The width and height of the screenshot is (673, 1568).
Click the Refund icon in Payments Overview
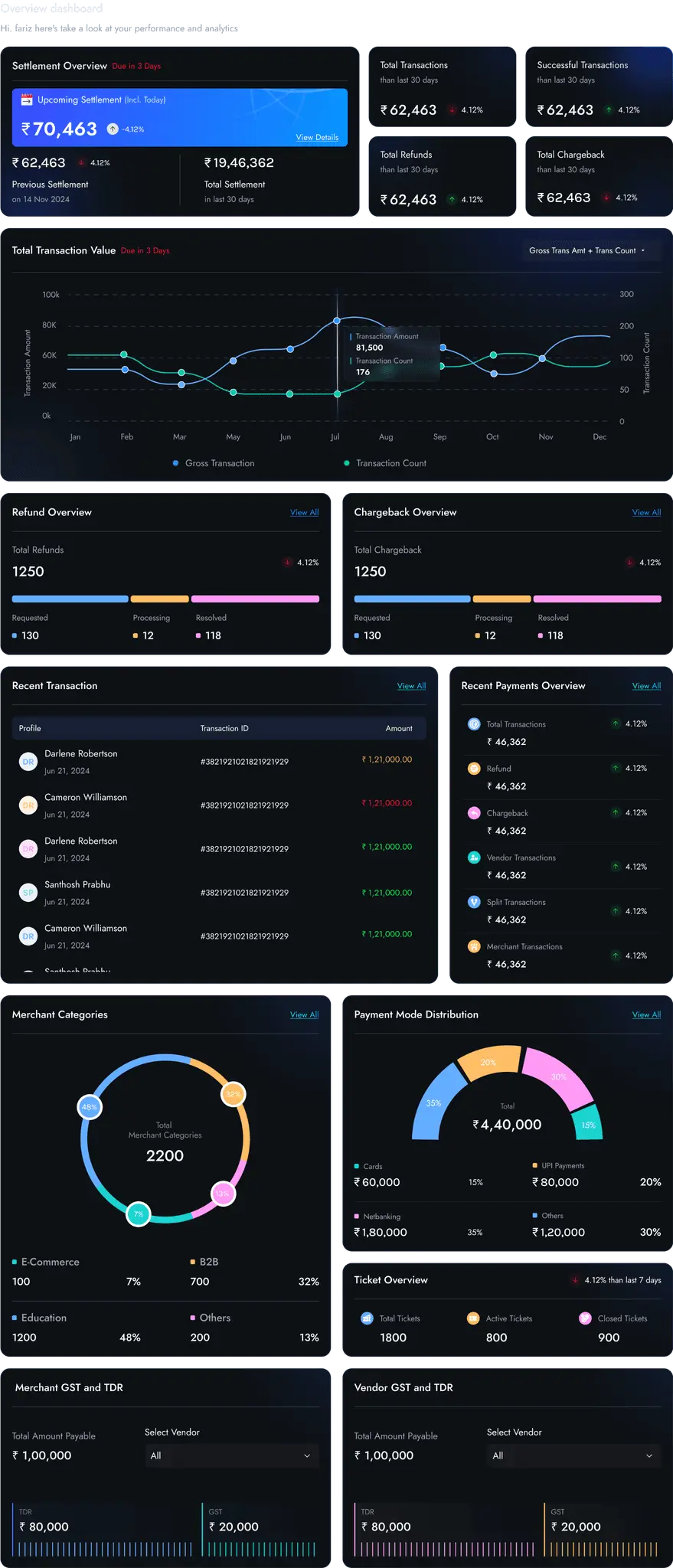coord(474,769)
